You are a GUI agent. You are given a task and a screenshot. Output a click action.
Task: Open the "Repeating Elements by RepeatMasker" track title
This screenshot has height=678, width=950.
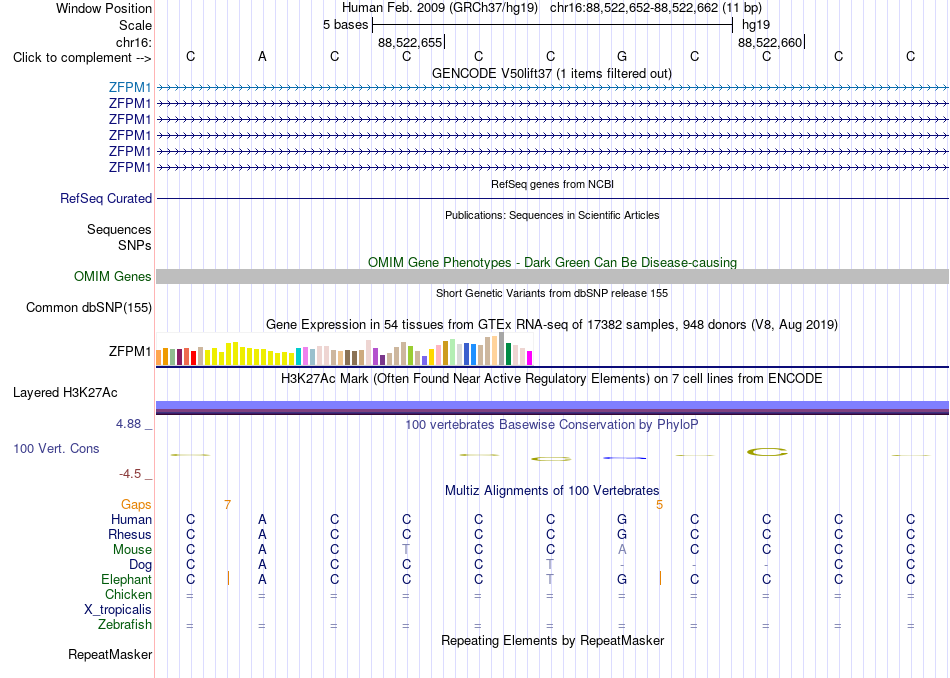point(552,640)
